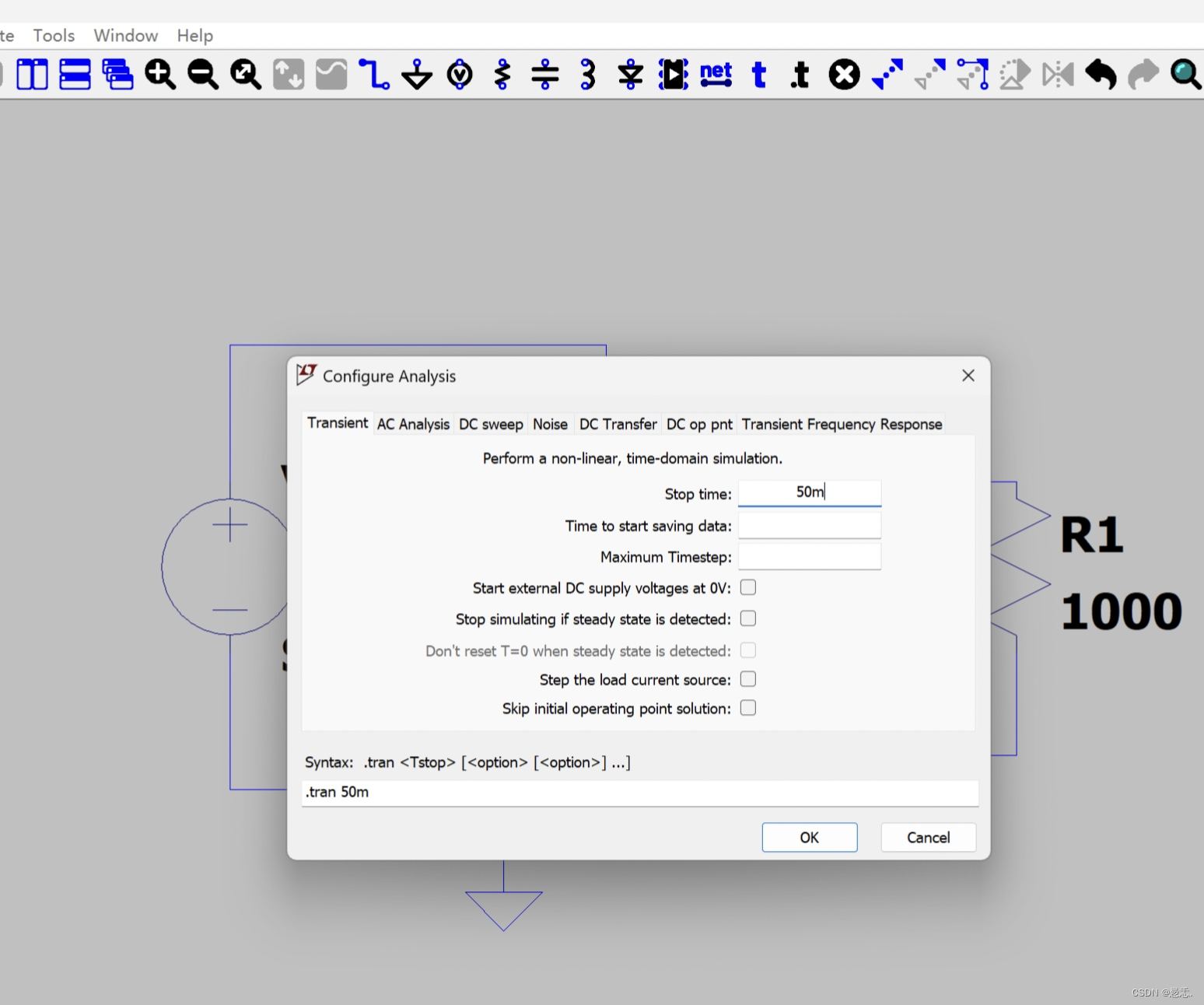Switch to the Noise tab
Image resolution: width=1204 pixels, height=1005 pixels.
(x=550, y=424)
